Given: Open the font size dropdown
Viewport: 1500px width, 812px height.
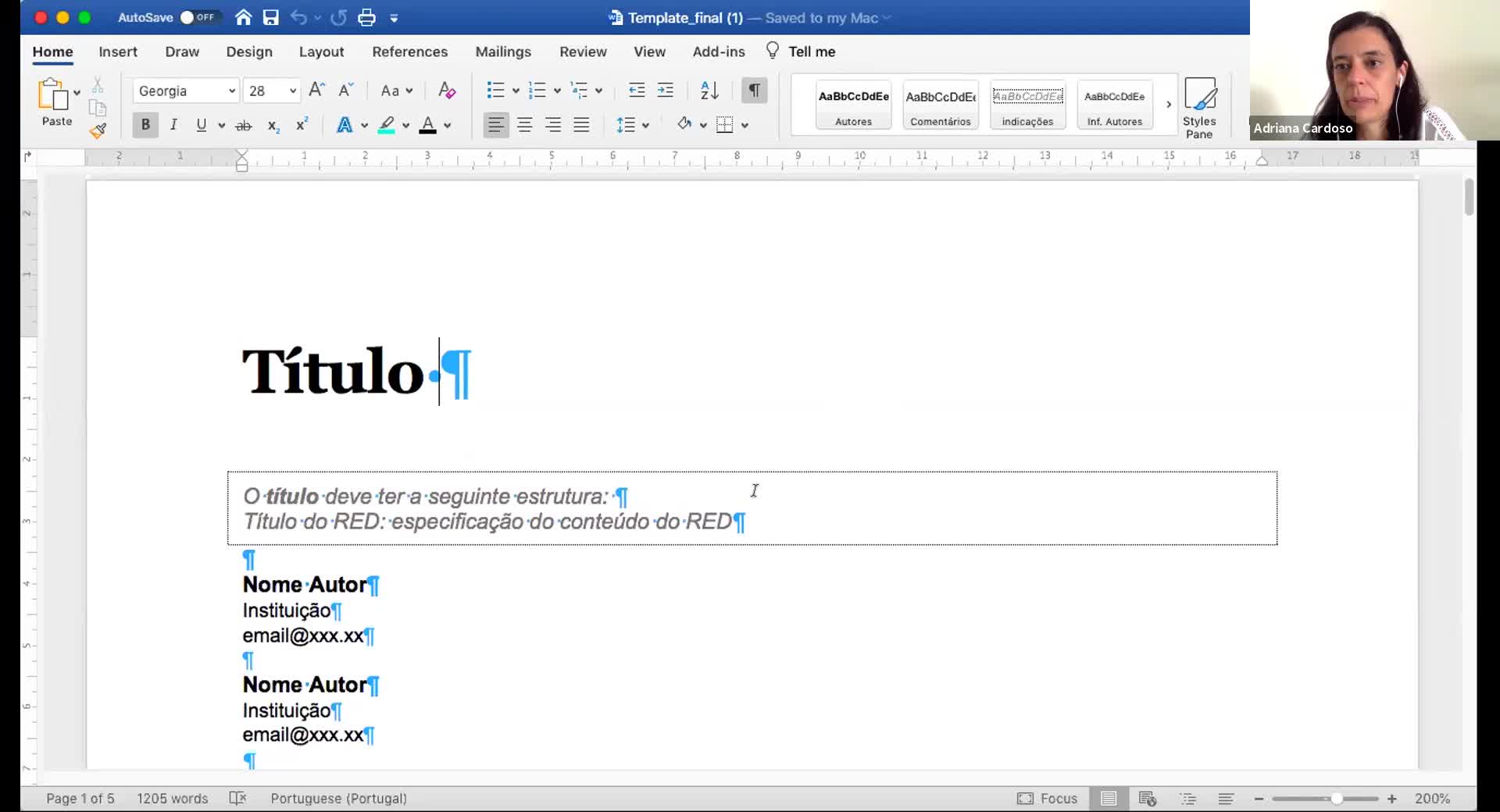Looking at the screenshot, I should (292, 91).
